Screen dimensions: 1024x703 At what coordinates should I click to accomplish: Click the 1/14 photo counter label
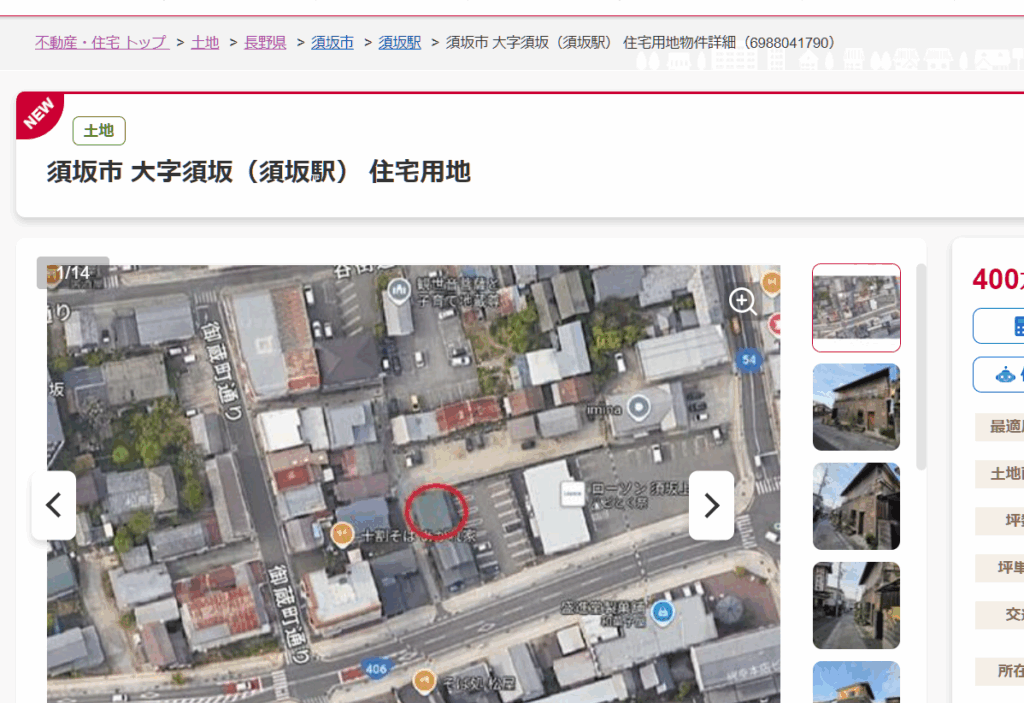[x=73, y=273]
